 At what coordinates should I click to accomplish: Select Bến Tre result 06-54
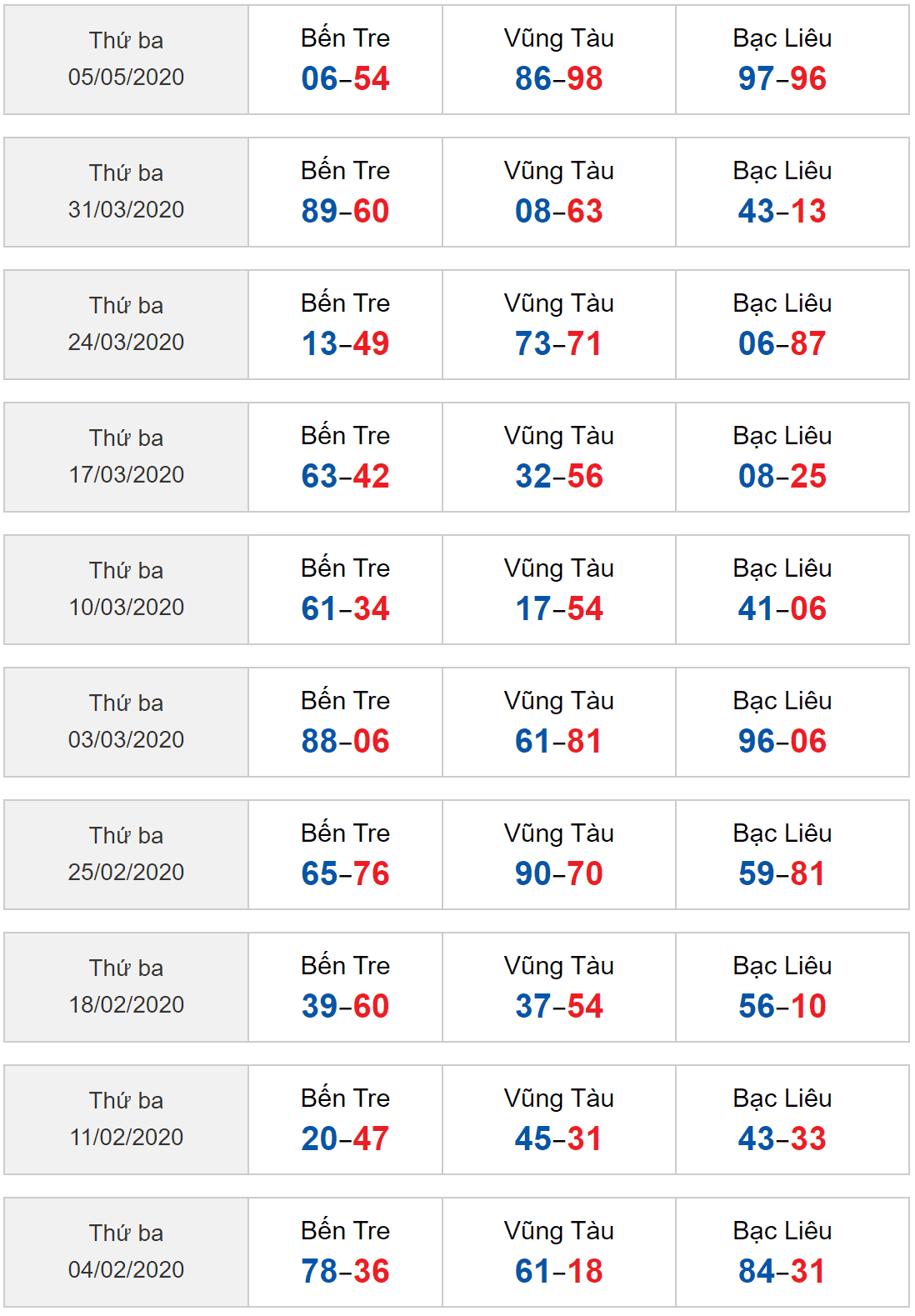click(x=345, y=78)
